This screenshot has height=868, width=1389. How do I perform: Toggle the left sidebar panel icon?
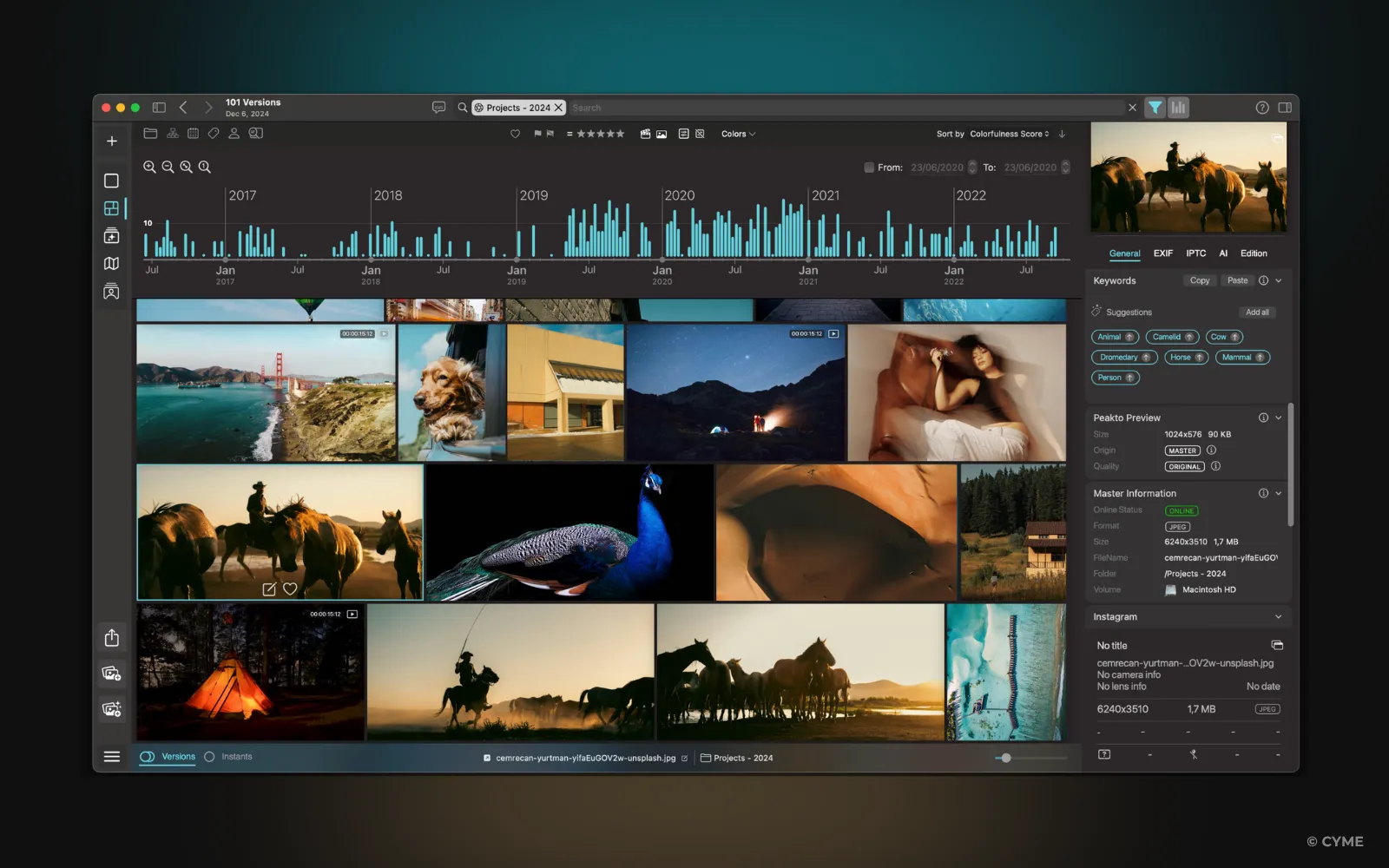[159, 108]
